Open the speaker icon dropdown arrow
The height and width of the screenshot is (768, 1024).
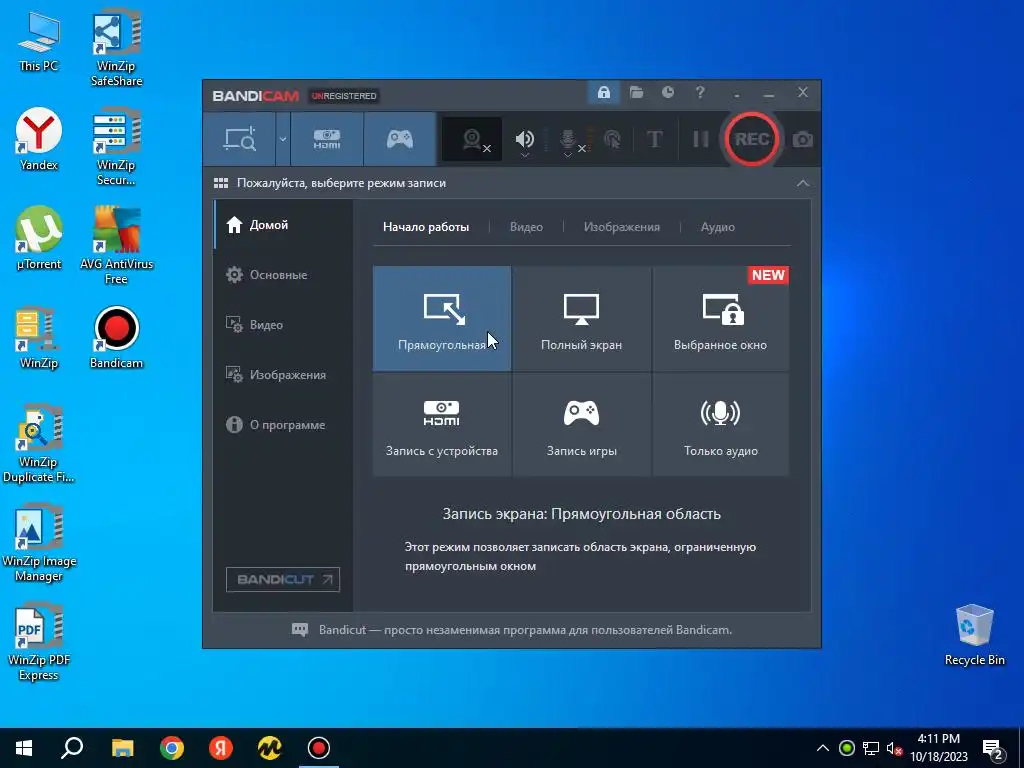pyautogui.click(x=524, y=155)
